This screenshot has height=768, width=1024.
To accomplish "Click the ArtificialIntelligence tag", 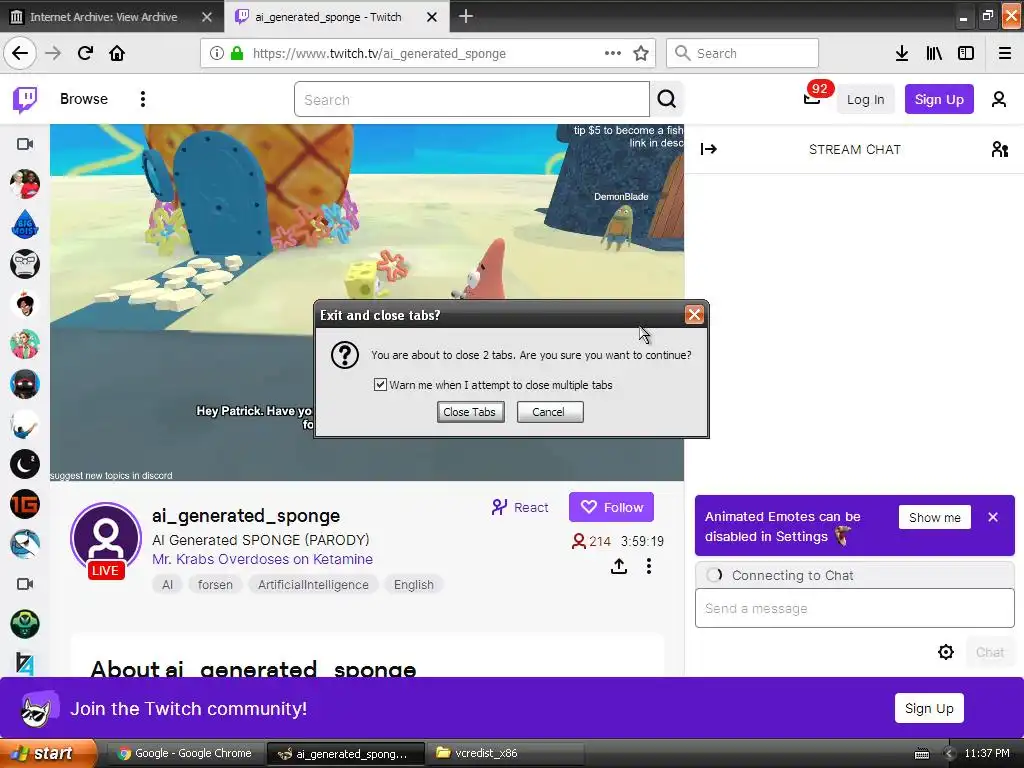I will (313, 584).
